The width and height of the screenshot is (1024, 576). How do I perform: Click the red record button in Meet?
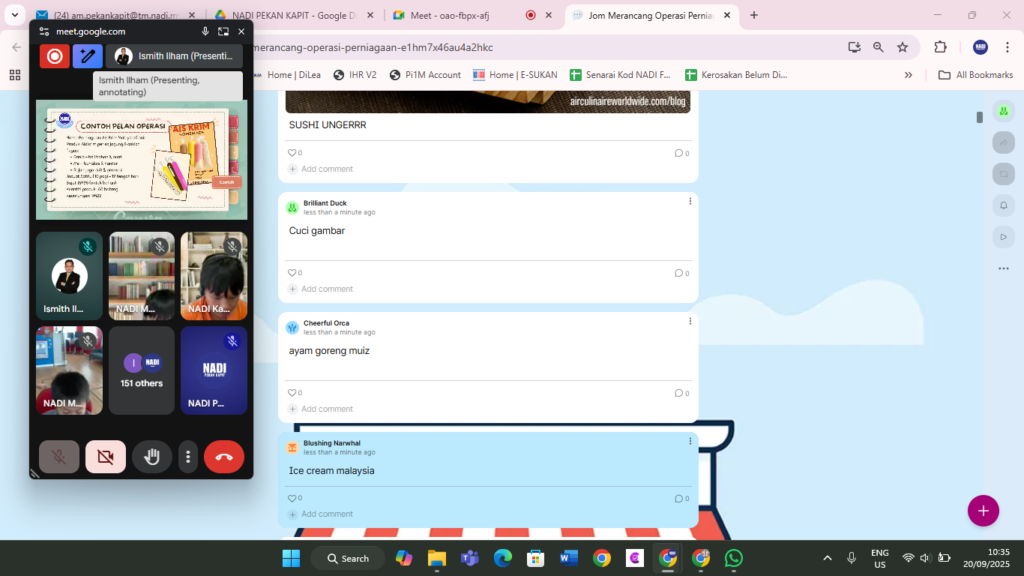coord(54,56)
